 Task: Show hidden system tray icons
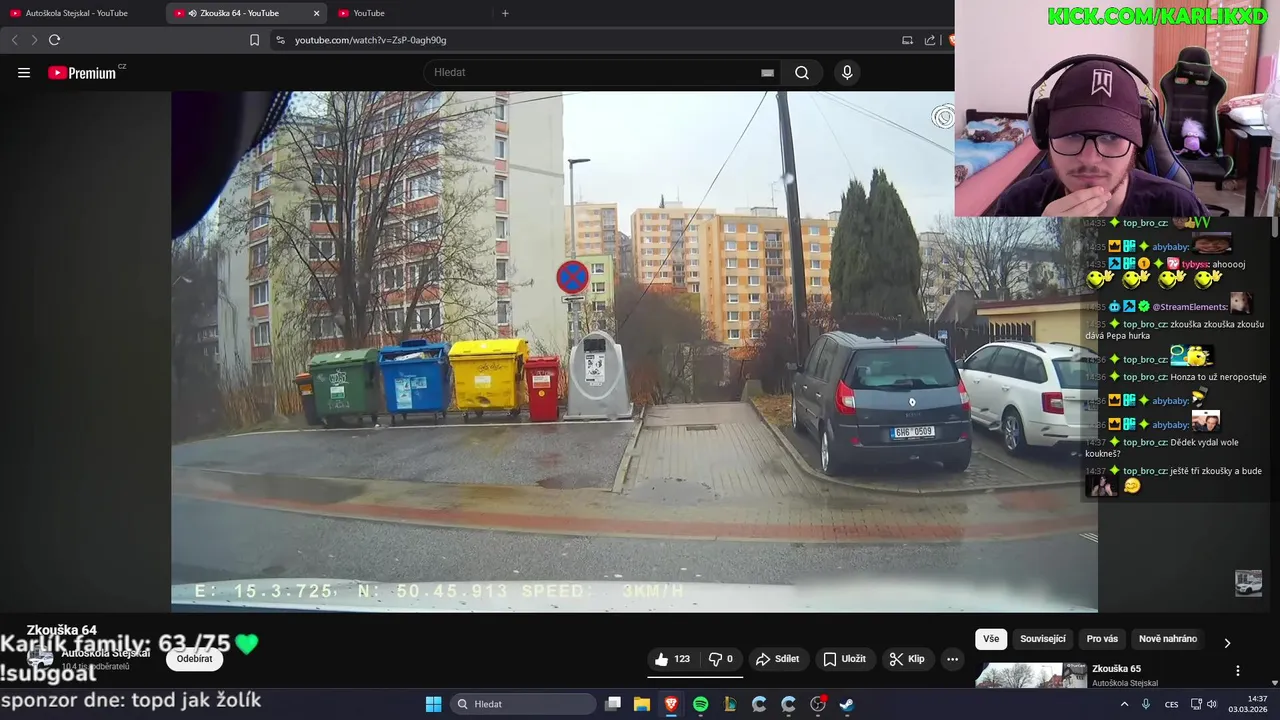pos(1124,704)
